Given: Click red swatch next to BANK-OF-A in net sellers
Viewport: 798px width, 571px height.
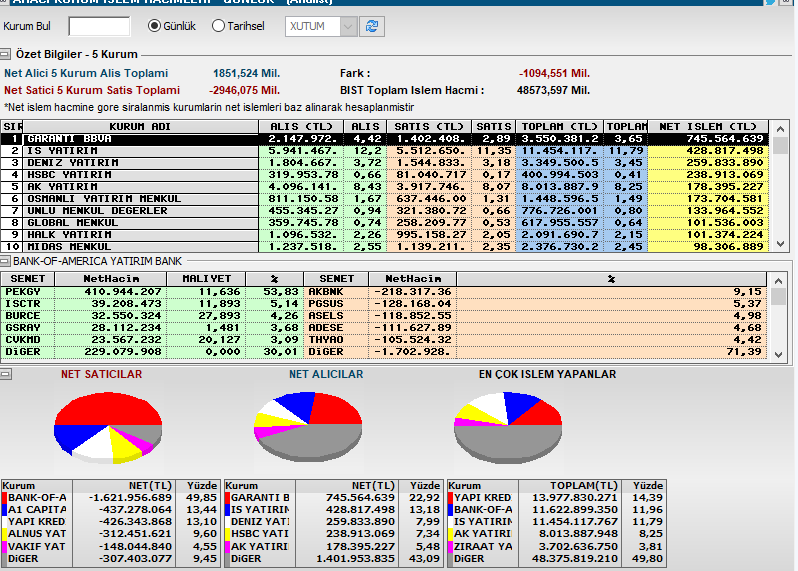Looking at the screenshot, I should point(5,498).
